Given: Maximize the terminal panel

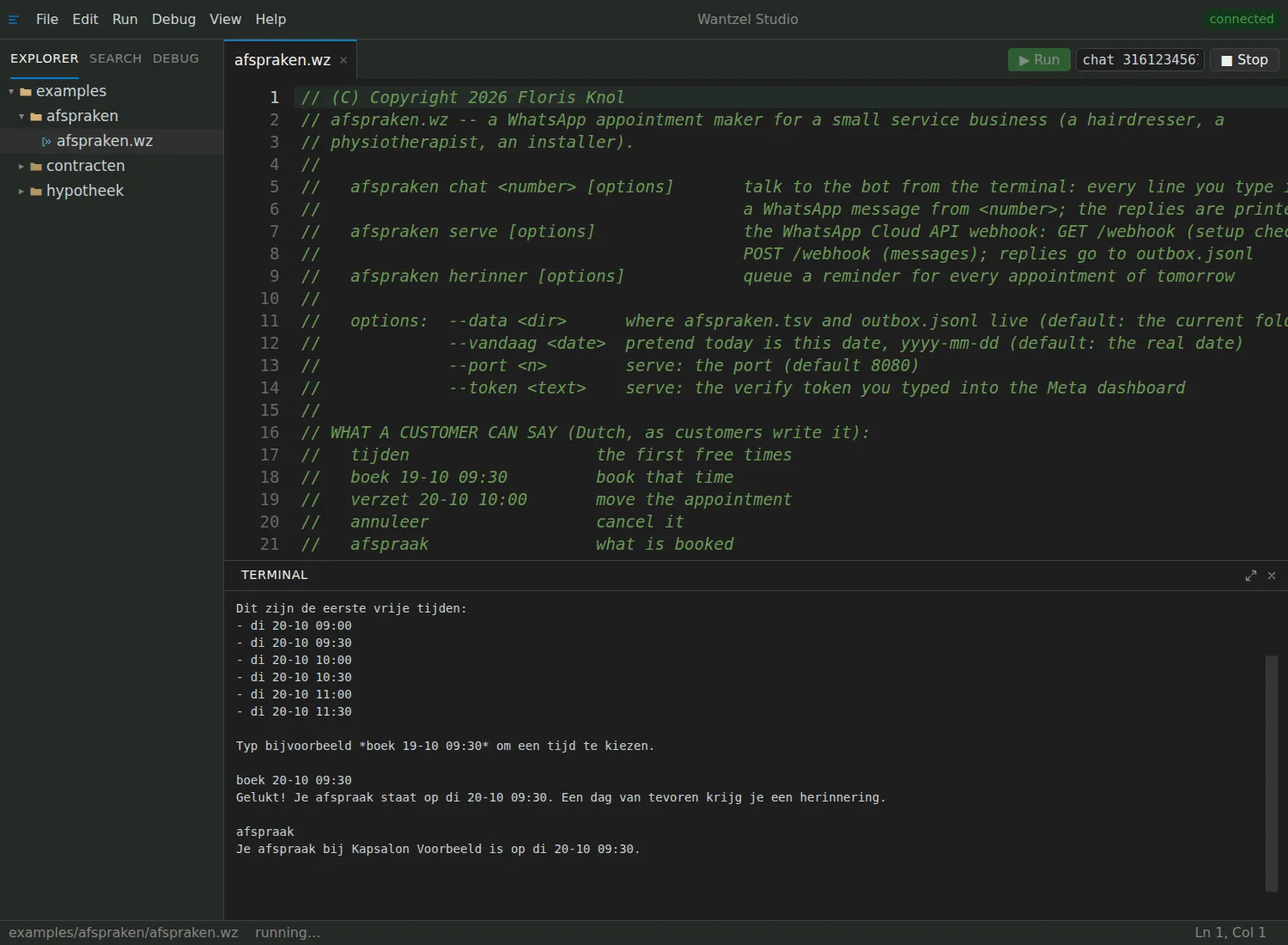Looking at the screenshot, I should (x=1251, y=576).
